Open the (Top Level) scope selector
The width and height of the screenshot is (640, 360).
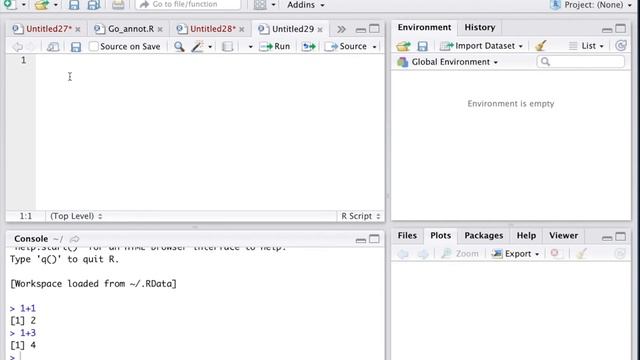76,216
